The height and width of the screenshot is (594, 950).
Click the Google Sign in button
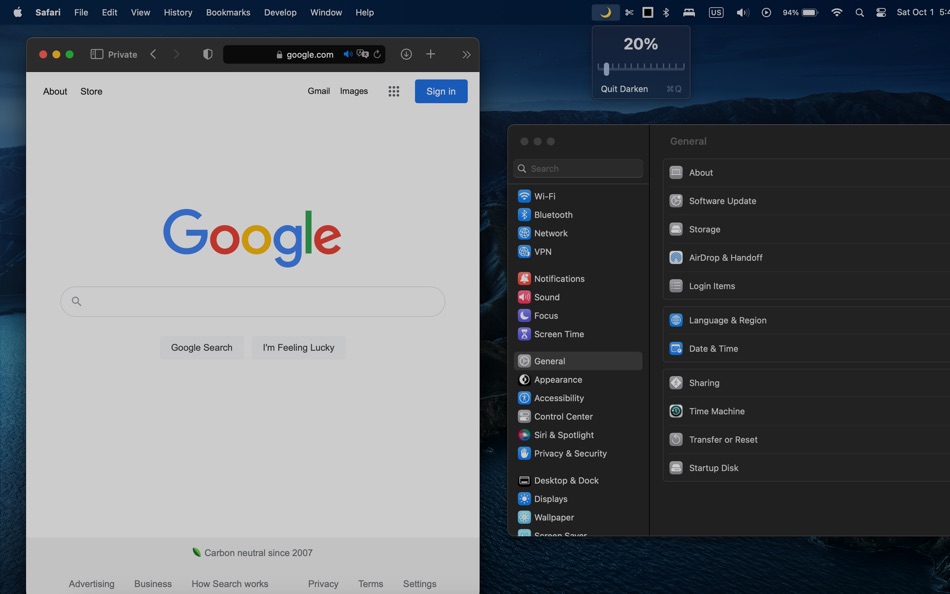point(441,91)
